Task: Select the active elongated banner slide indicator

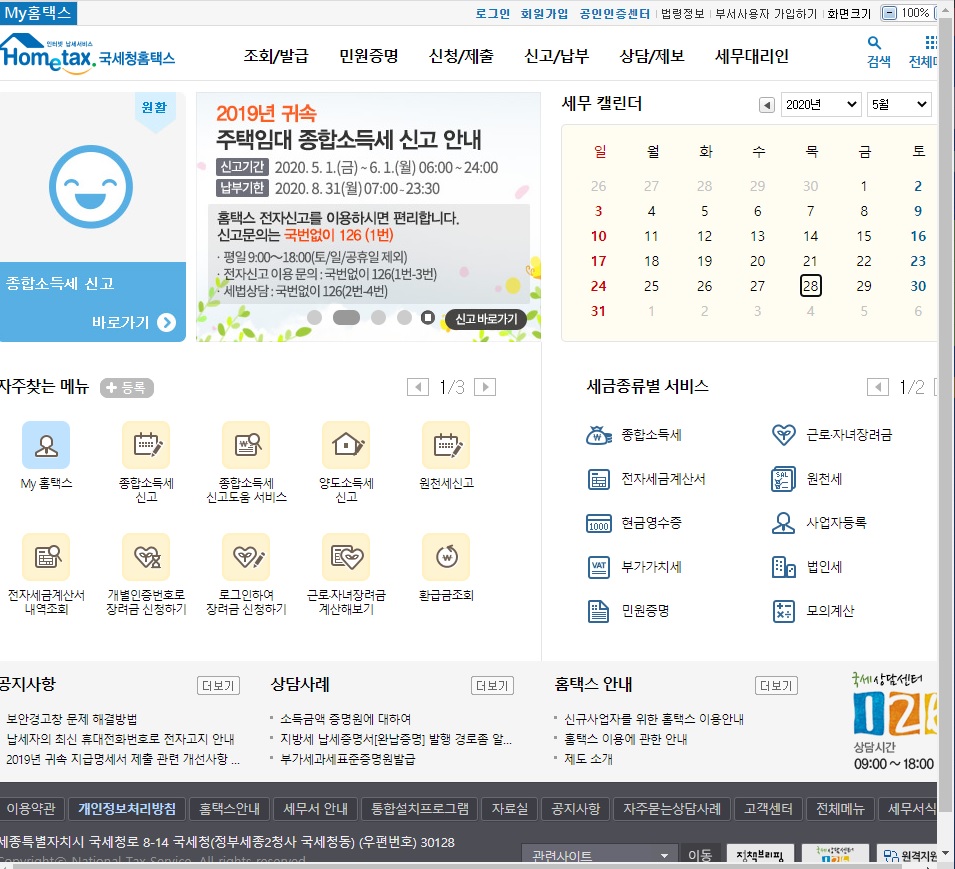Action: click(x=347, y=317)
